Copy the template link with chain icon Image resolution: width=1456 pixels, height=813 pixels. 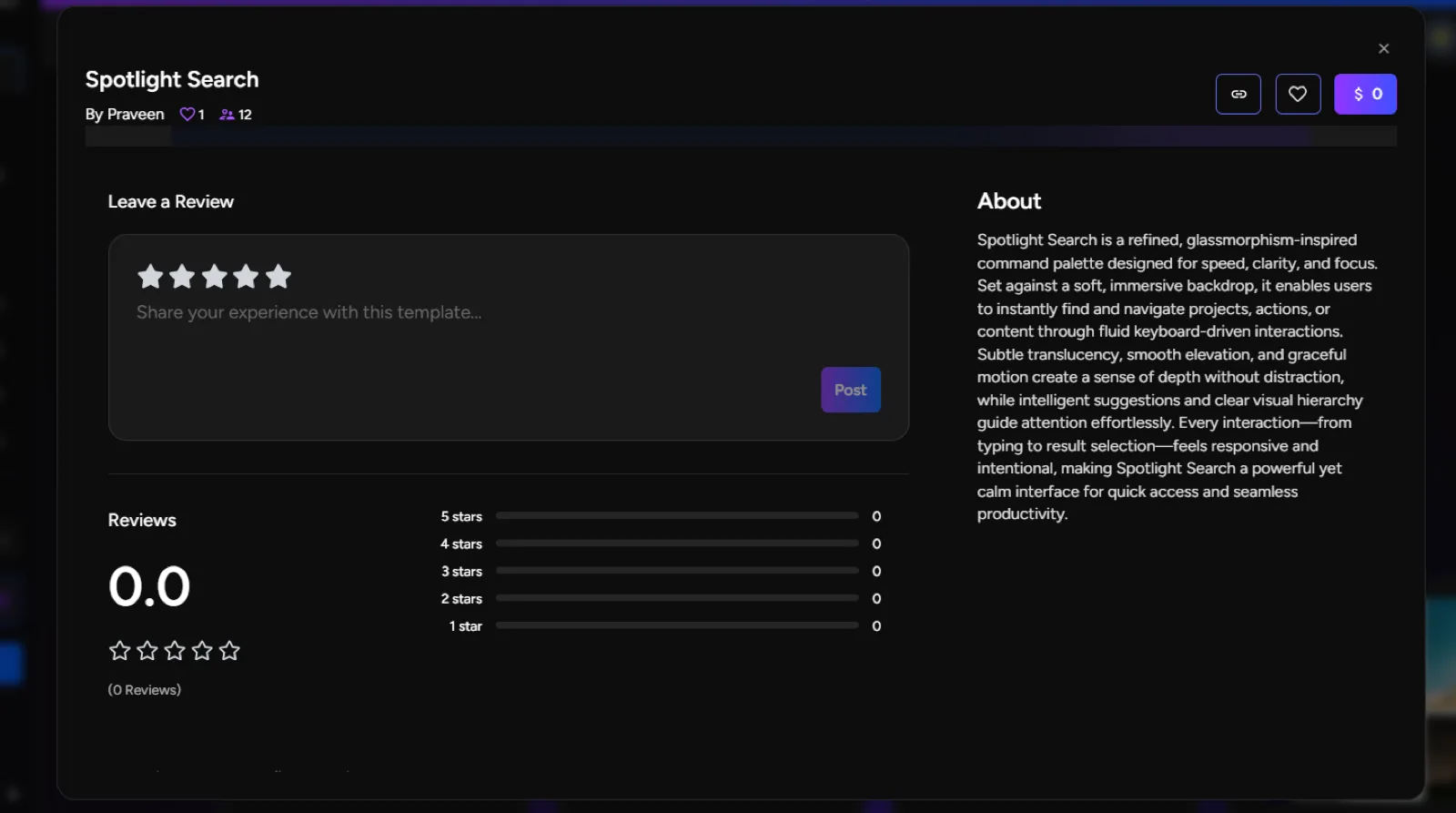pos(1238,94)
